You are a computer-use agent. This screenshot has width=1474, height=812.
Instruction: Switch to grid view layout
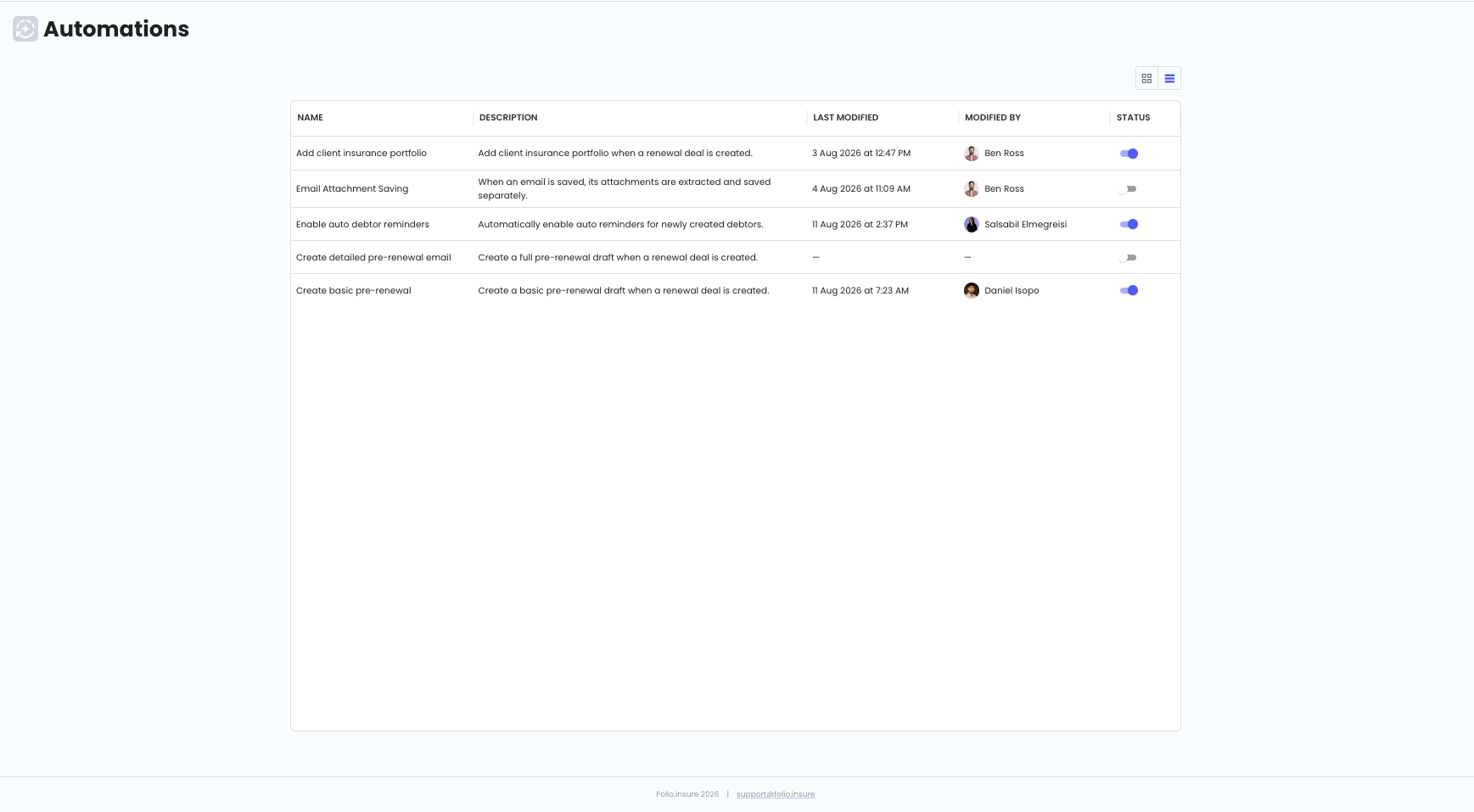coord(1146,78)
